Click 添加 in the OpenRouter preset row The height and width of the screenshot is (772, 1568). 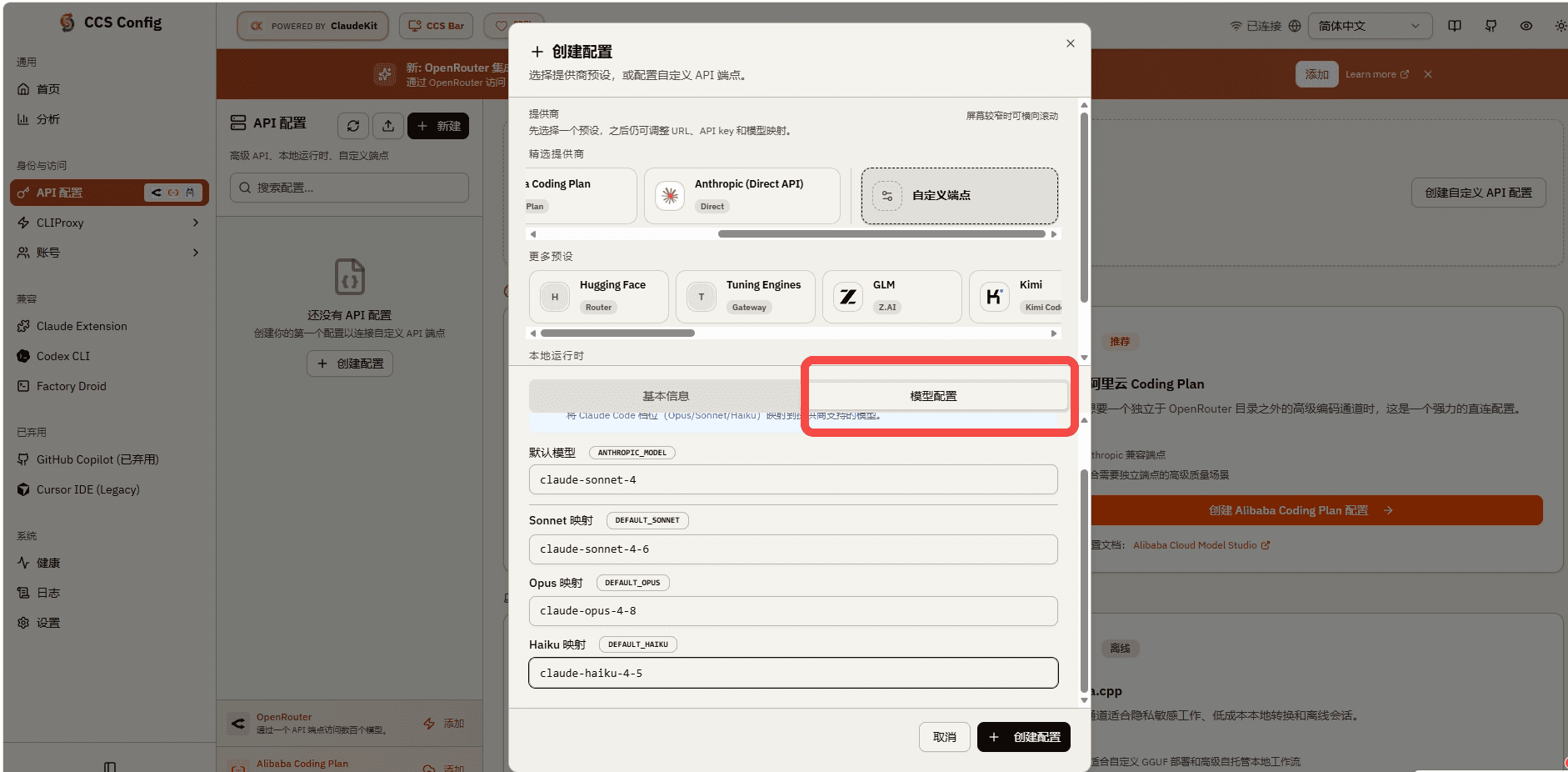[444, 724]
